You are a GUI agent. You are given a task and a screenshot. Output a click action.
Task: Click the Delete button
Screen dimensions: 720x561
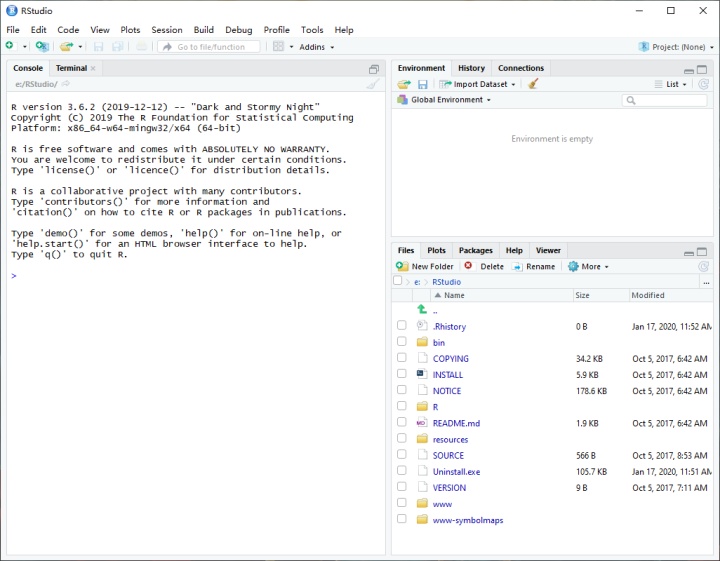(484, 266)
